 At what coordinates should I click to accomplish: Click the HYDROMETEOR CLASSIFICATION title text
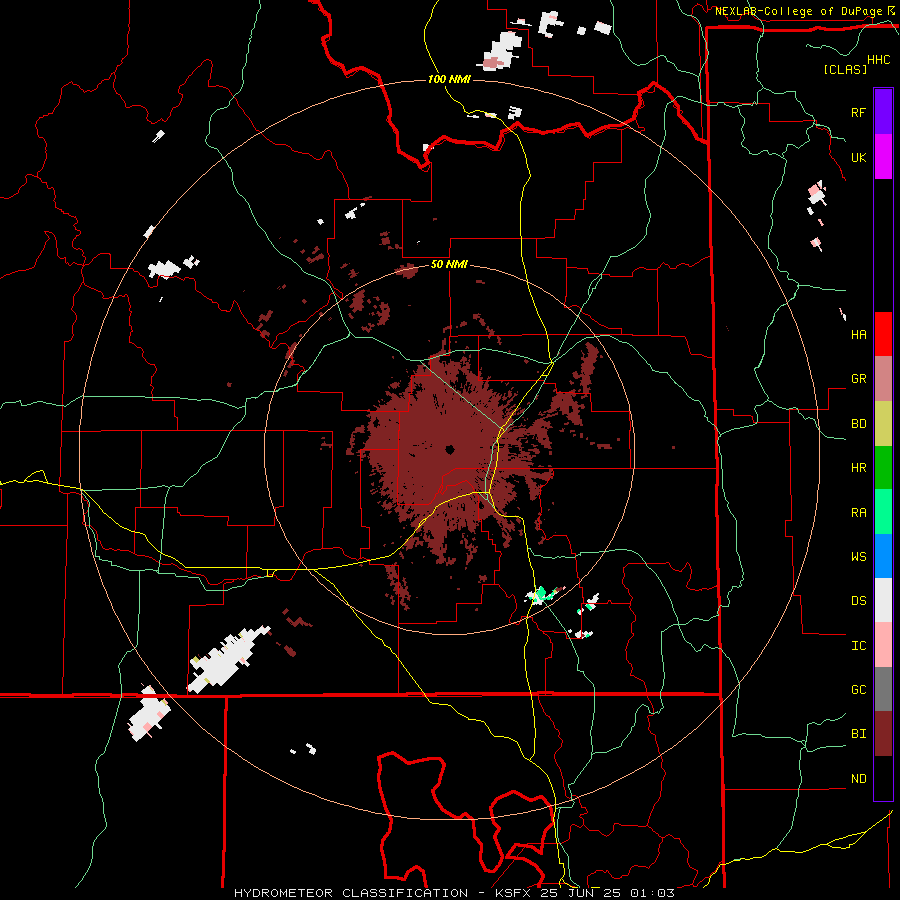(x=351, y=893)
